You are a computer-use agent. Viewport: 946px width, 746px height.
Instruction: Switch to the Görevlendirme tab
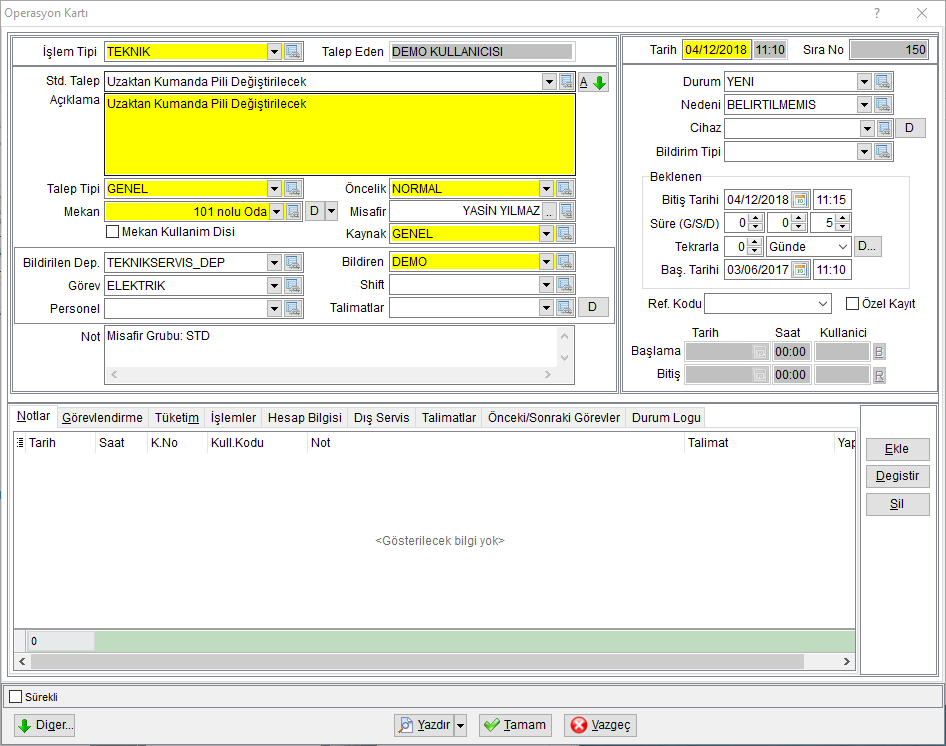[103, 418]
